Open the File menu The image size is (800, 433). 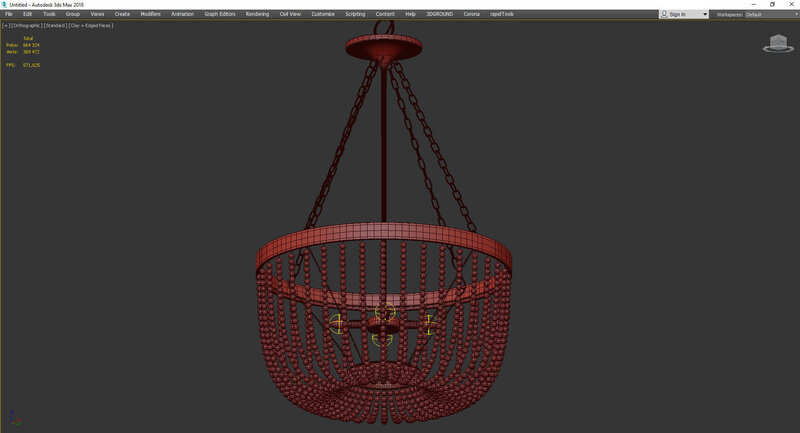pos(9,14)
